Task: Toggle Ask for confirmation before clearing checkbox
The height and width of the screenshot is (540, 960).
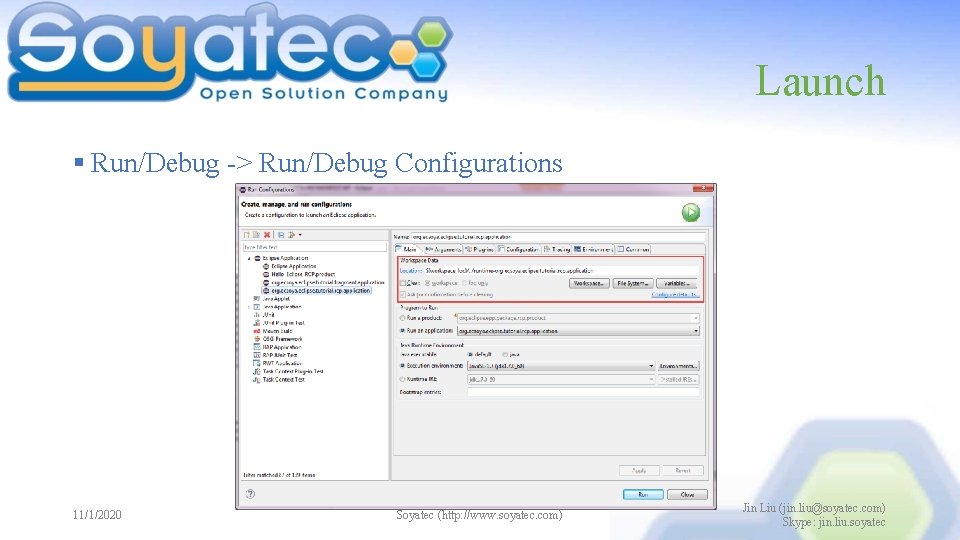Action: tap(403, 294)
